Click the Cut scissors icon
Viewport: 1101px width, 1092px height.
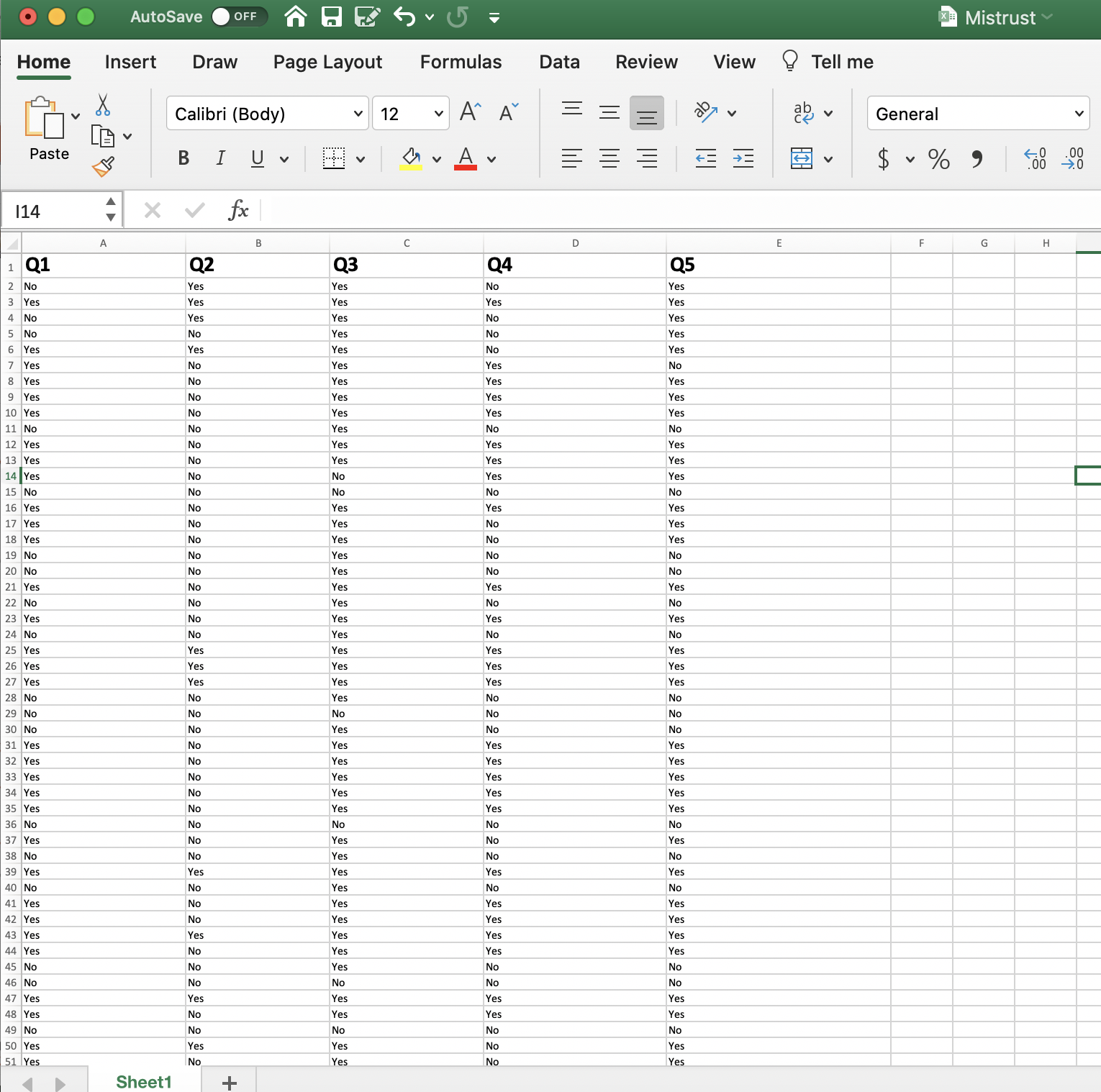tap(103, 105)
